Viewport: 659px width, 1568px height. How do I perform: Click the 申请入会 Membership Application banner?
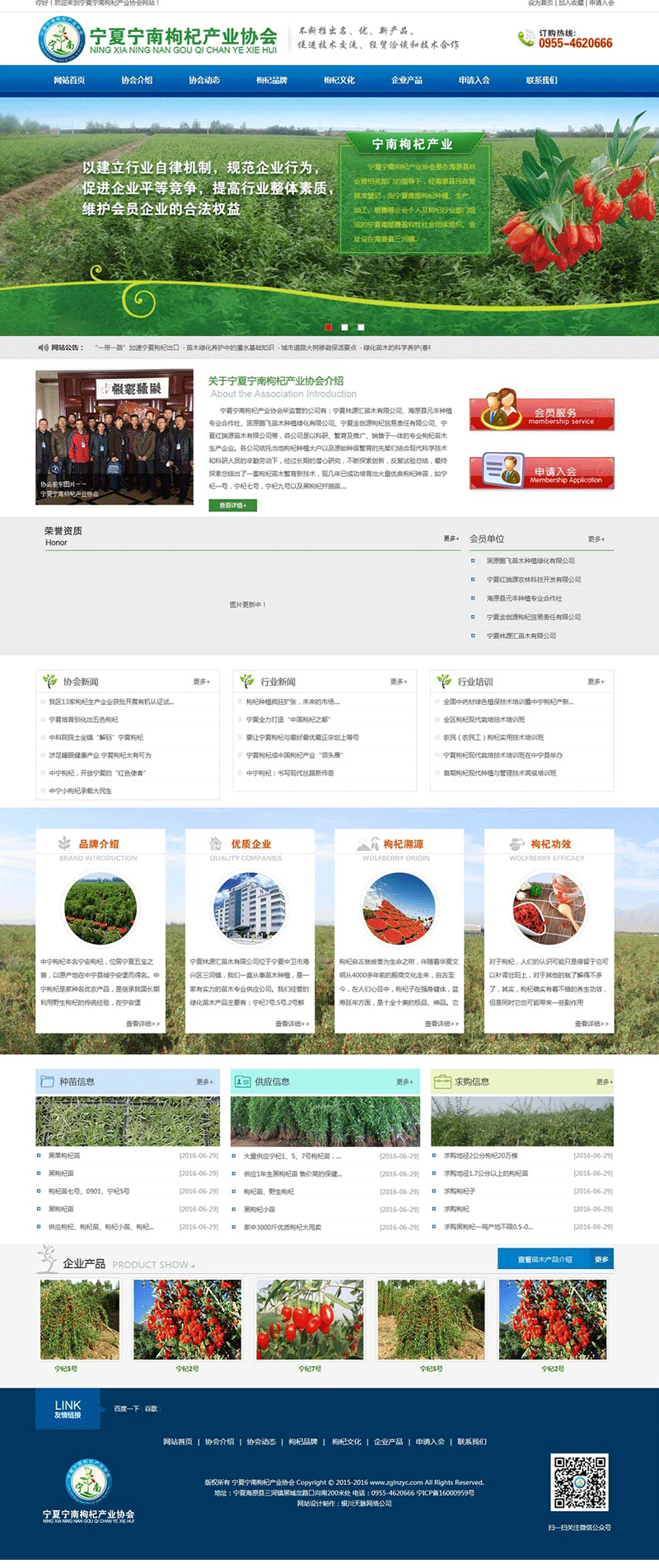tap(542, 473)
